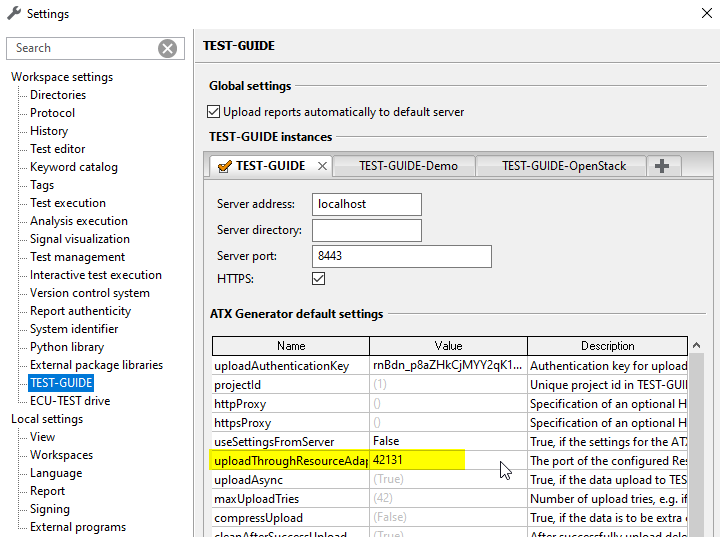Select the uploadAsync (True) value cell
Screen dimensions: 720x537
[448, 479]
